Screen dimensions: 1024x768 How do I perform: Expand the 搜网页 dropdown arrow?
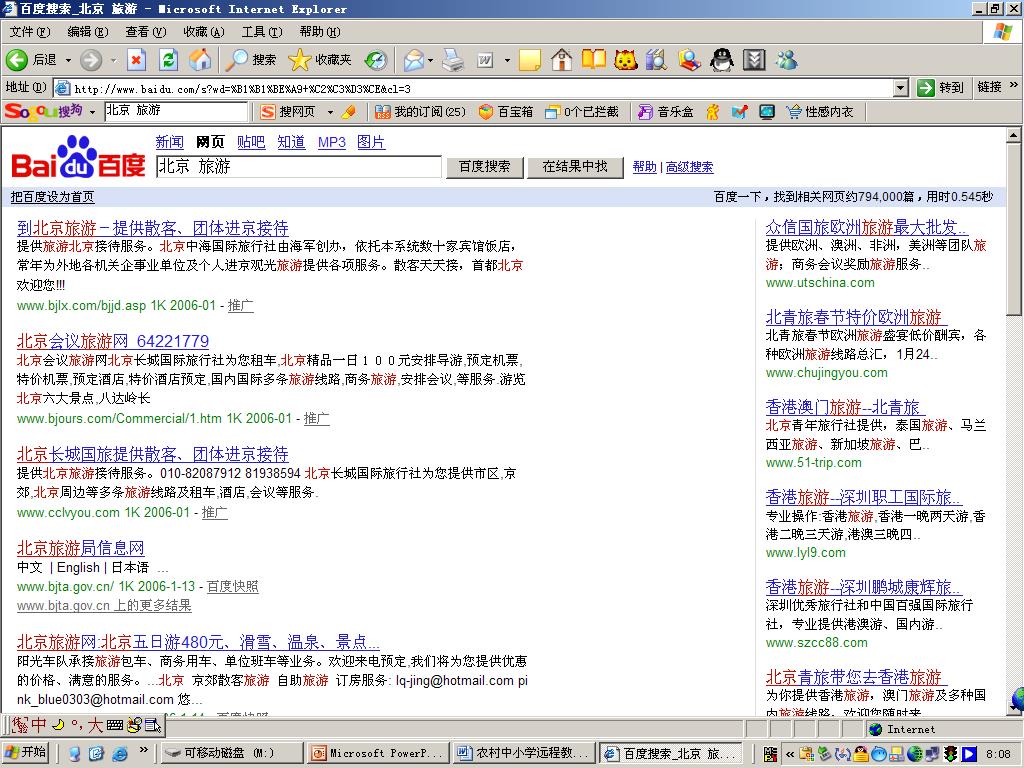click(x=330, y=112)
